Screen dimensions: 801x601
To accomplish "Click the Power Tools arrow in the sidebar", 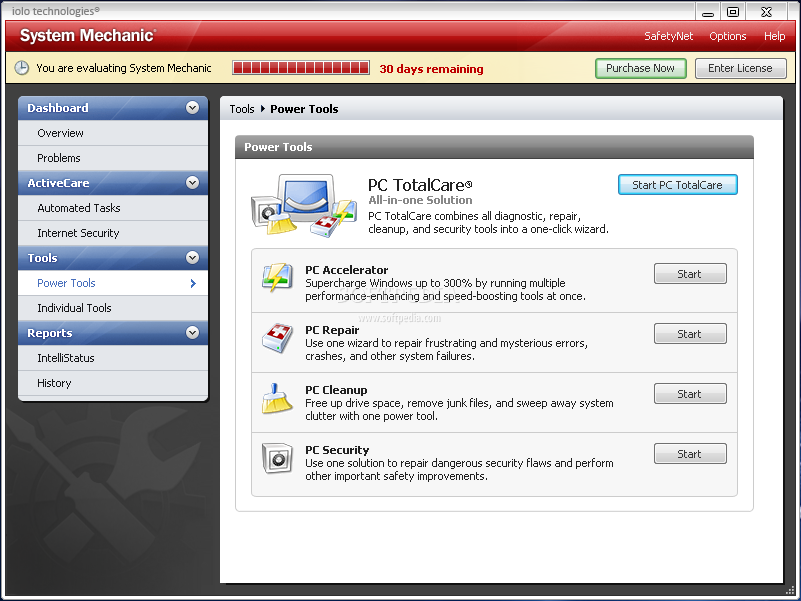I will pos(193,283).
